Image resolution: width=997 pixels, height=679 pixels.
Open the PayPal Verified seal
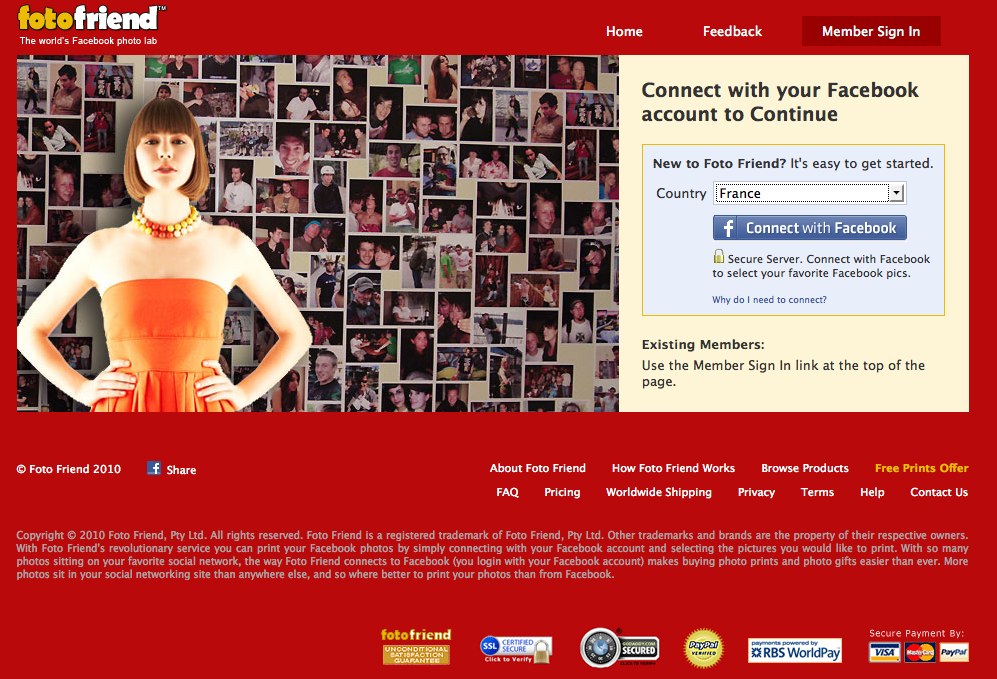703,648
